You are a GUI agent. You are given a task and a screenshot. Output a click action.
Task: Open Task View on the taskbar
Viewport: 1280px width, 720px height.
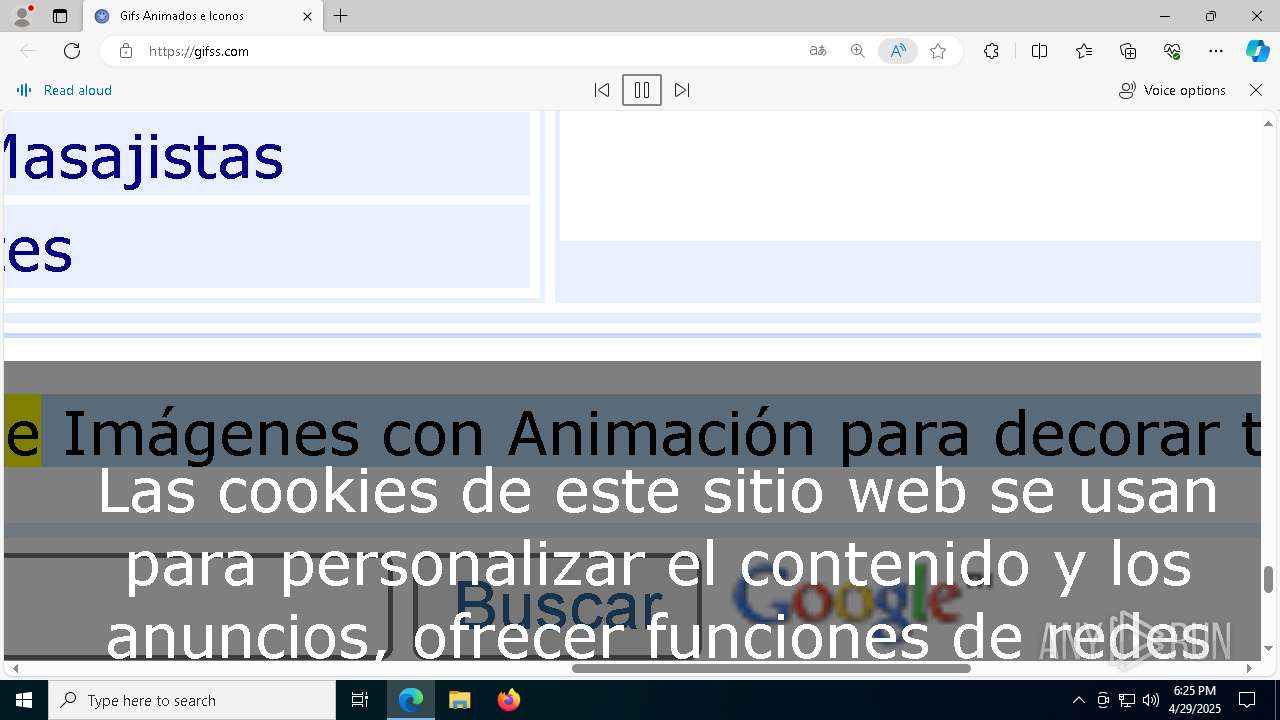[x=360, y=700]
